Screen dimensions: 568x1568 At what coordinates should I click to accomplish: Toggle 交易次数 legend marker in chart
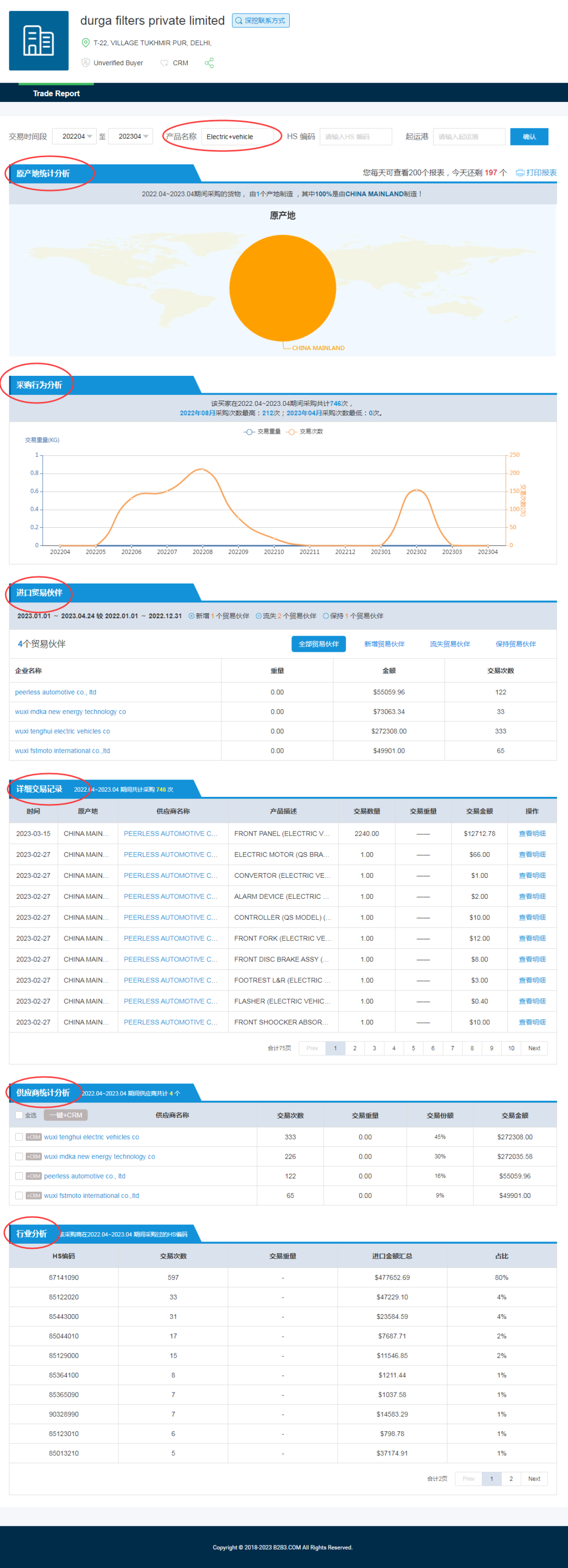click(291, 432)
